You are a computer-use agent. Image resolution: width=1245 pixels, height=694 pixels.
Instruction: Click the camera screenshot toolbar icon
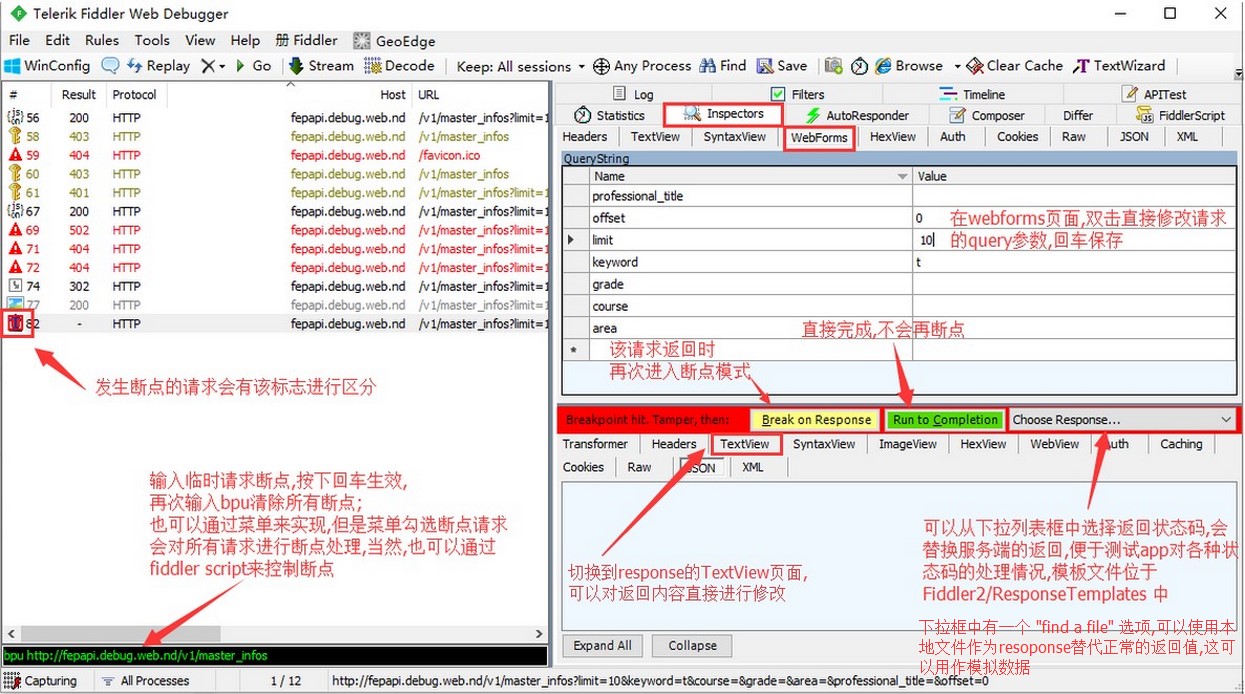coord(833,66)
